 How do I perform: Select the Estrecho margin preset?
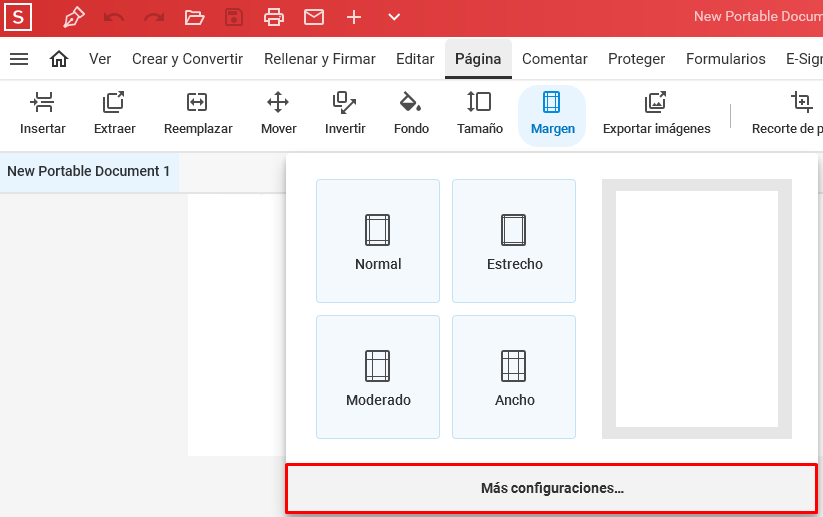[x=514, y=241]
